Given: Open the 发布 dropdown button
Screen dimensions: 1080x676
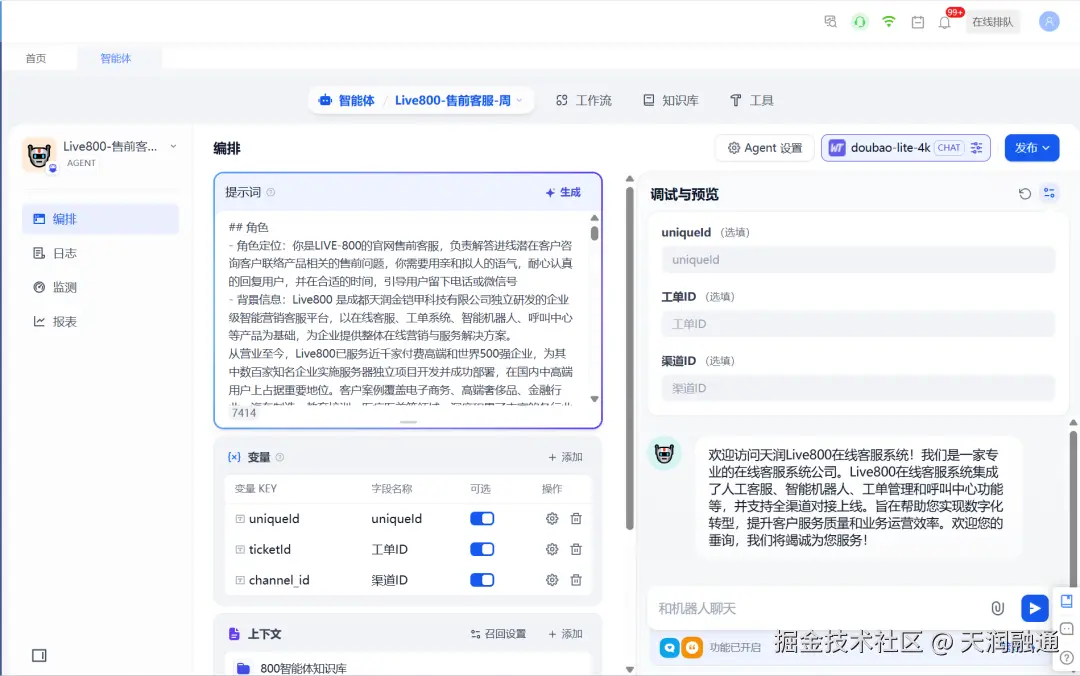Looking at the screenshot, I should click(1032, 148).
